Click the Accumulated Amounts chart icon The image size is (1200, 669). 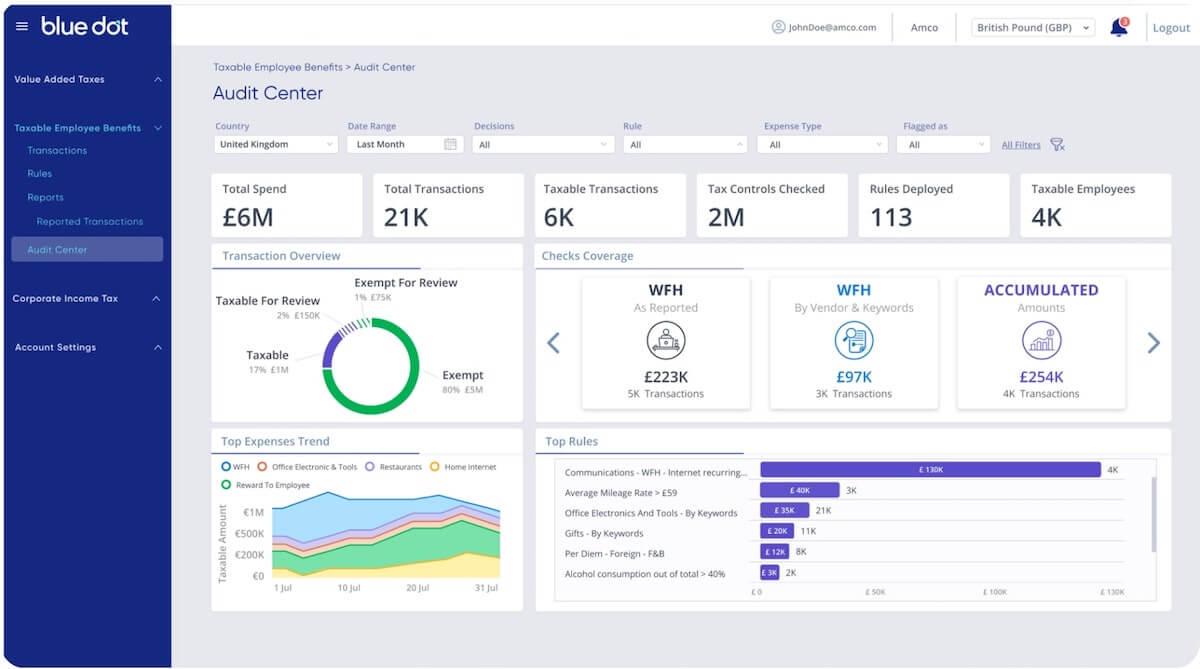[x=1041, y=341]
